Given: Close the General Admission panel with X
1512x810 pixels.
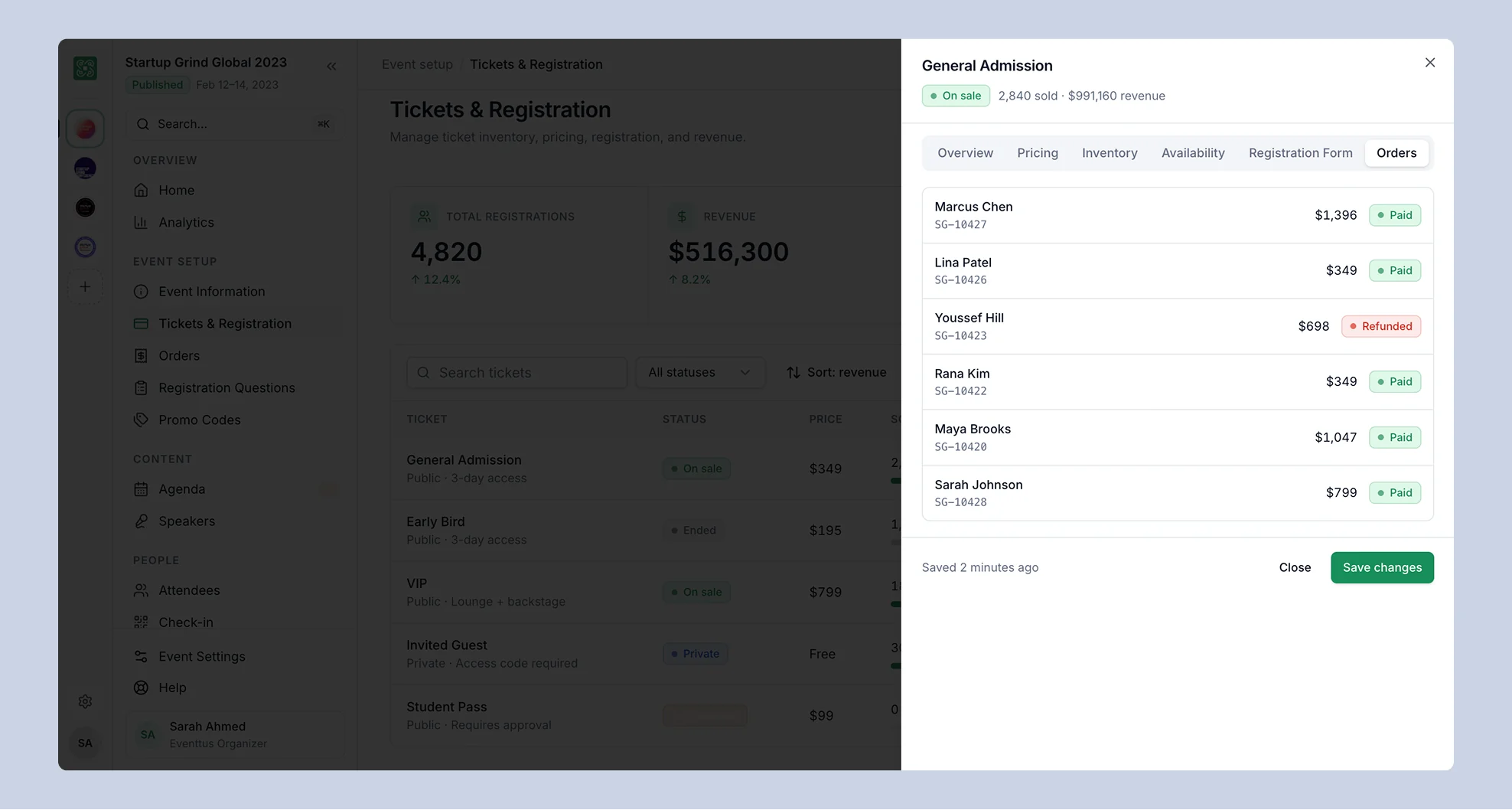Looking at the screenshot, I should (x=1429, y=63).
